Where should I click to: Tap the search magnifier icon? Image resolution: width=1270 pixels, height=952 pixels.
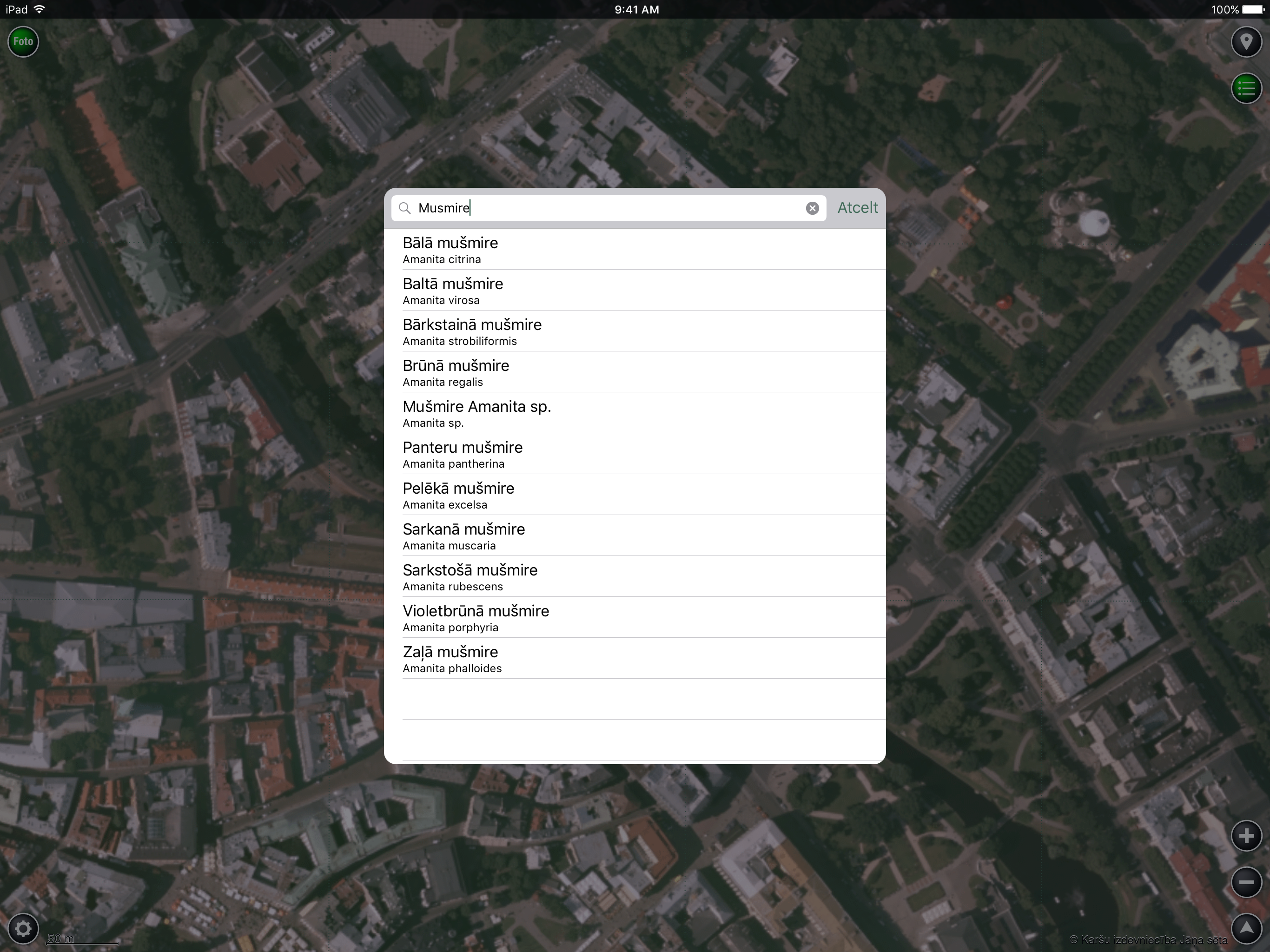[x=405, y=208]
